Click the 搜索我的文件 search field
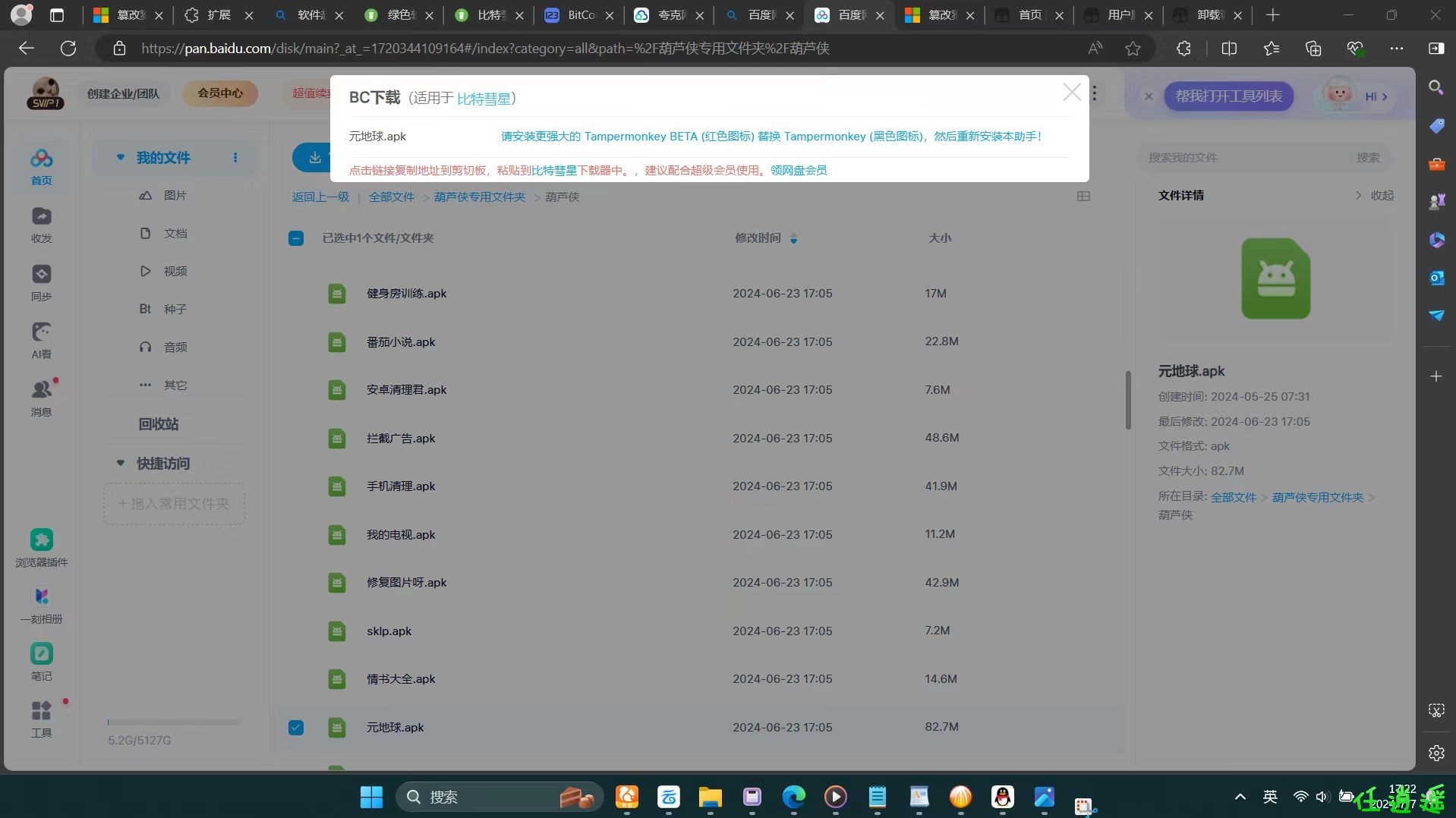 pos(1245,158)
